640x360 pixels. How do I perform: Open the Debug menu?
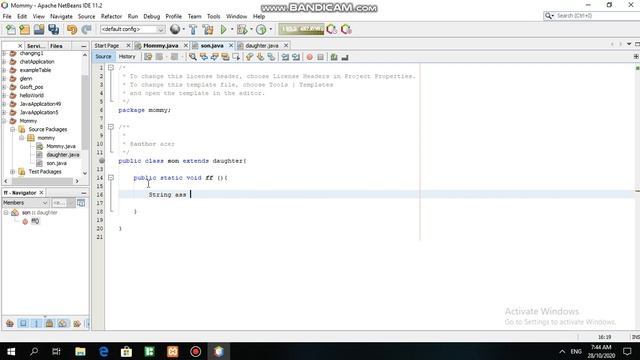click(151, 16)
